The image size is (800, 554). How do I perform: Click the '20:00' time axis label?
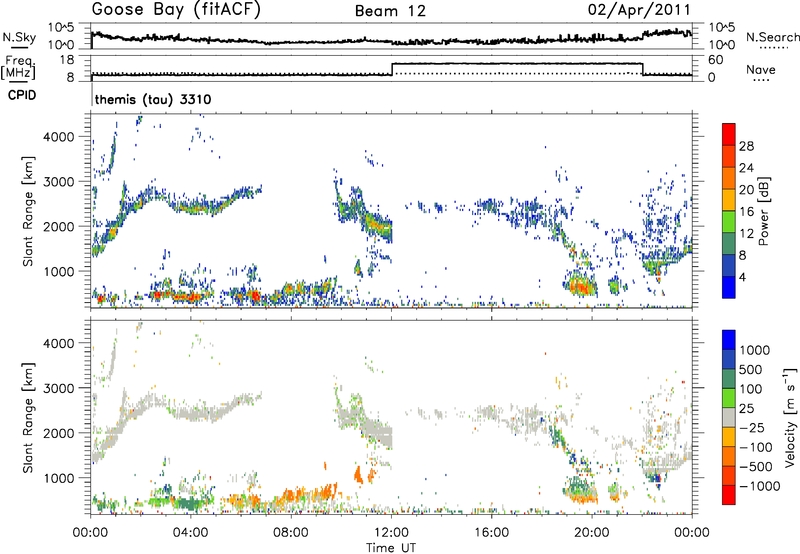coord(591,533)
